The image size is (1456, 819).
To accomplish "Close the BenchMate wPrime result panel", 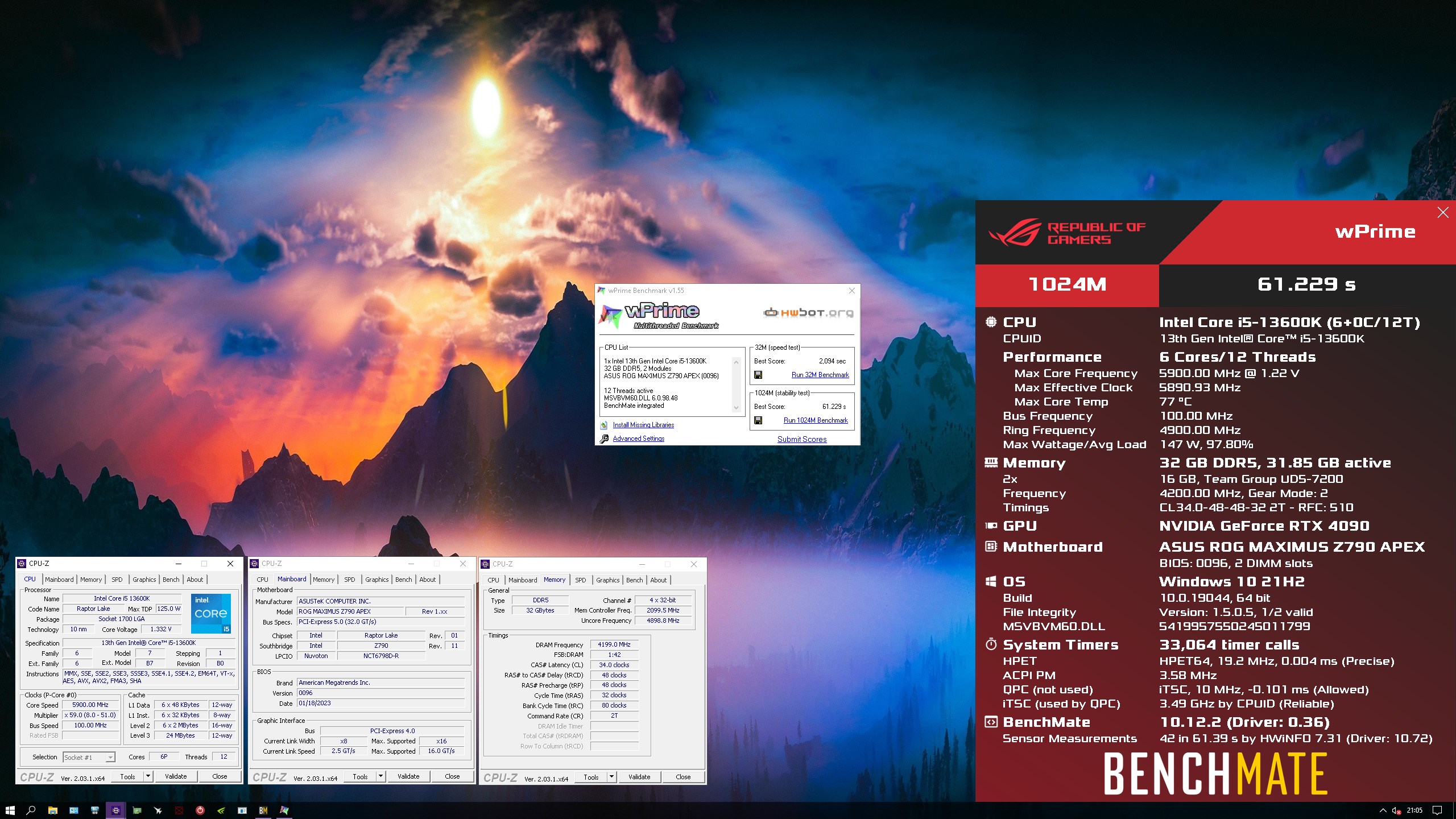I will coord(1443,213).
